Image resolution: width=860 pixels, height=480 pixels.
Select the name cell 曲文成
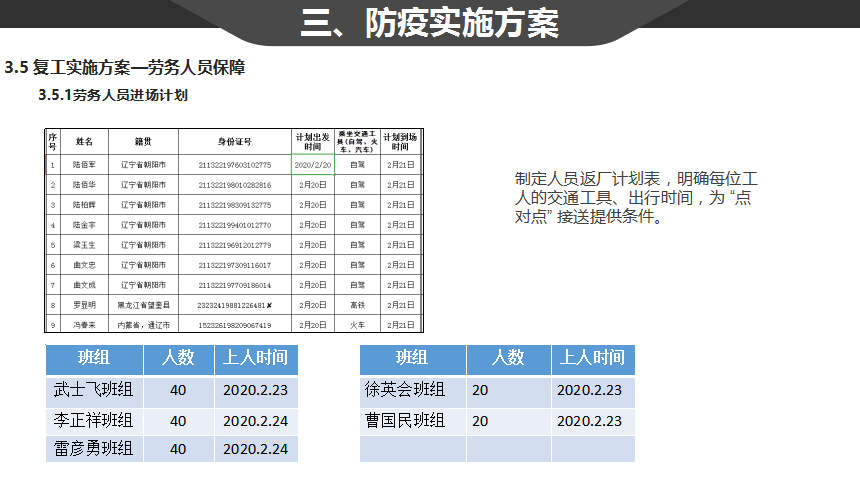[x=84, y=285]
